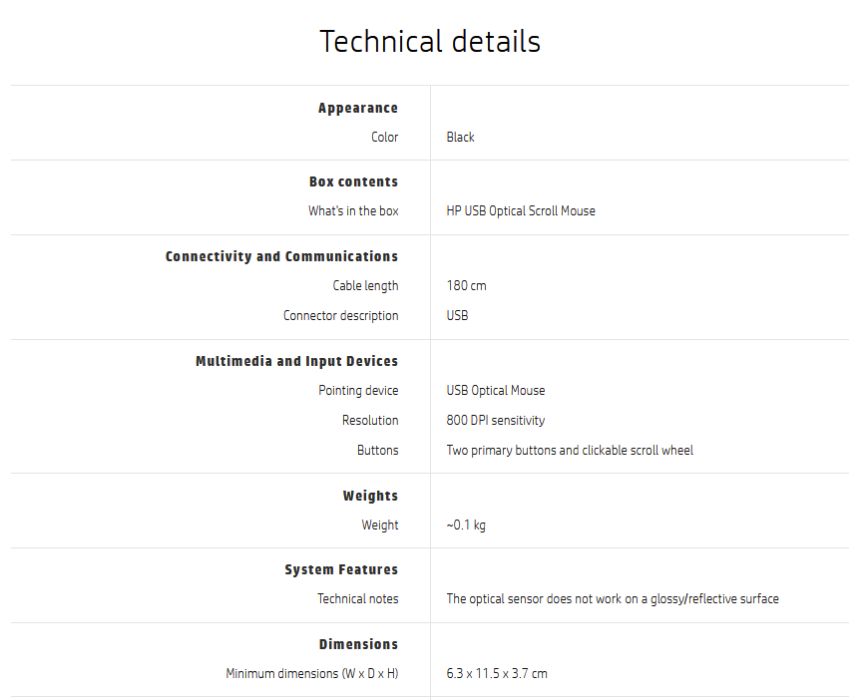Viewport: 866px width, 700px height.
Task: Click the optical sensor technical note text
Action: (612, 599)
